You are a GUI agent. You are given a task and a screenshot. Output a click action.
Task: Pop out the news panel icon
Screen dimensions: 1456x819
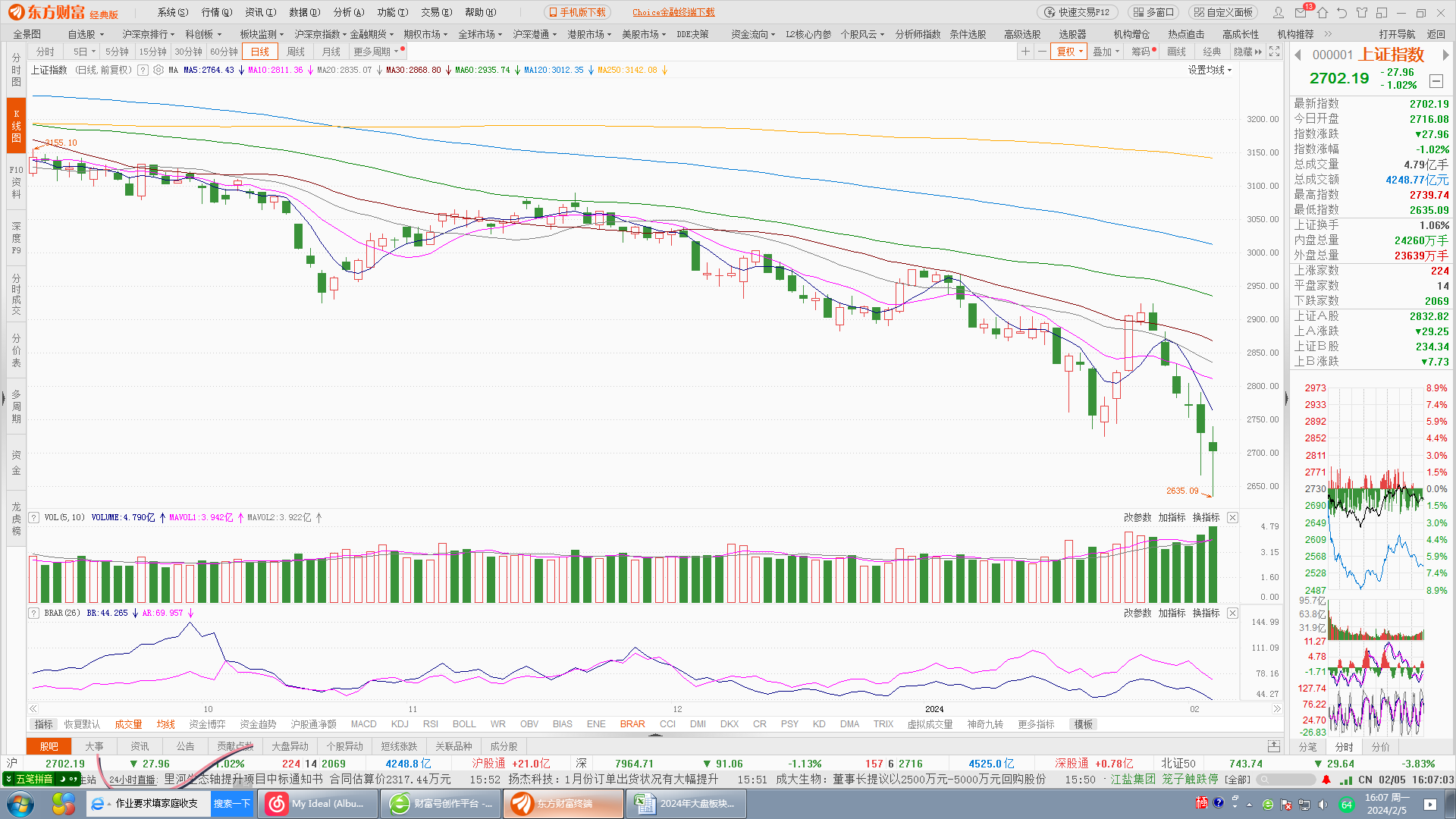point(1274,746)
